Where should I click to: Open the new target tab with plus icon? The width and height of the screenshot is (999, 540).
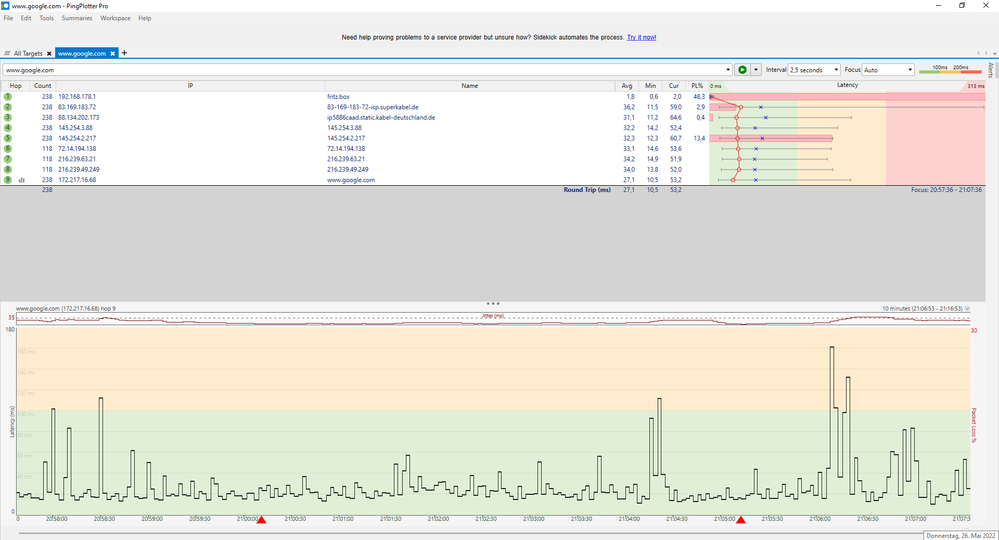(124, 52)
